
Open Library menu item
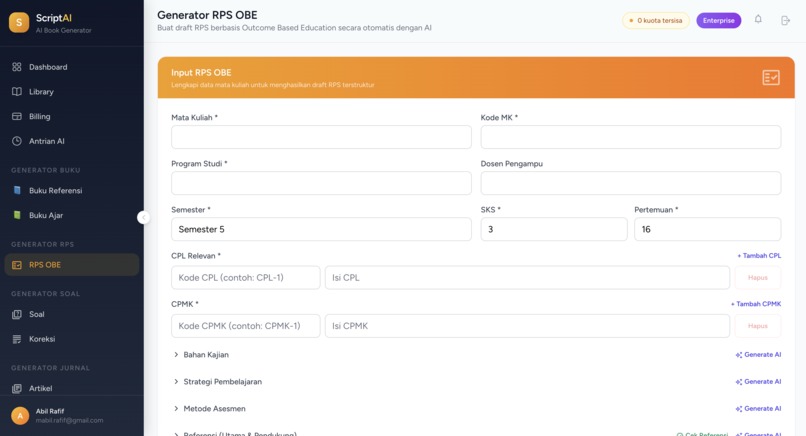pyautogui.click(x=72, y=92)
